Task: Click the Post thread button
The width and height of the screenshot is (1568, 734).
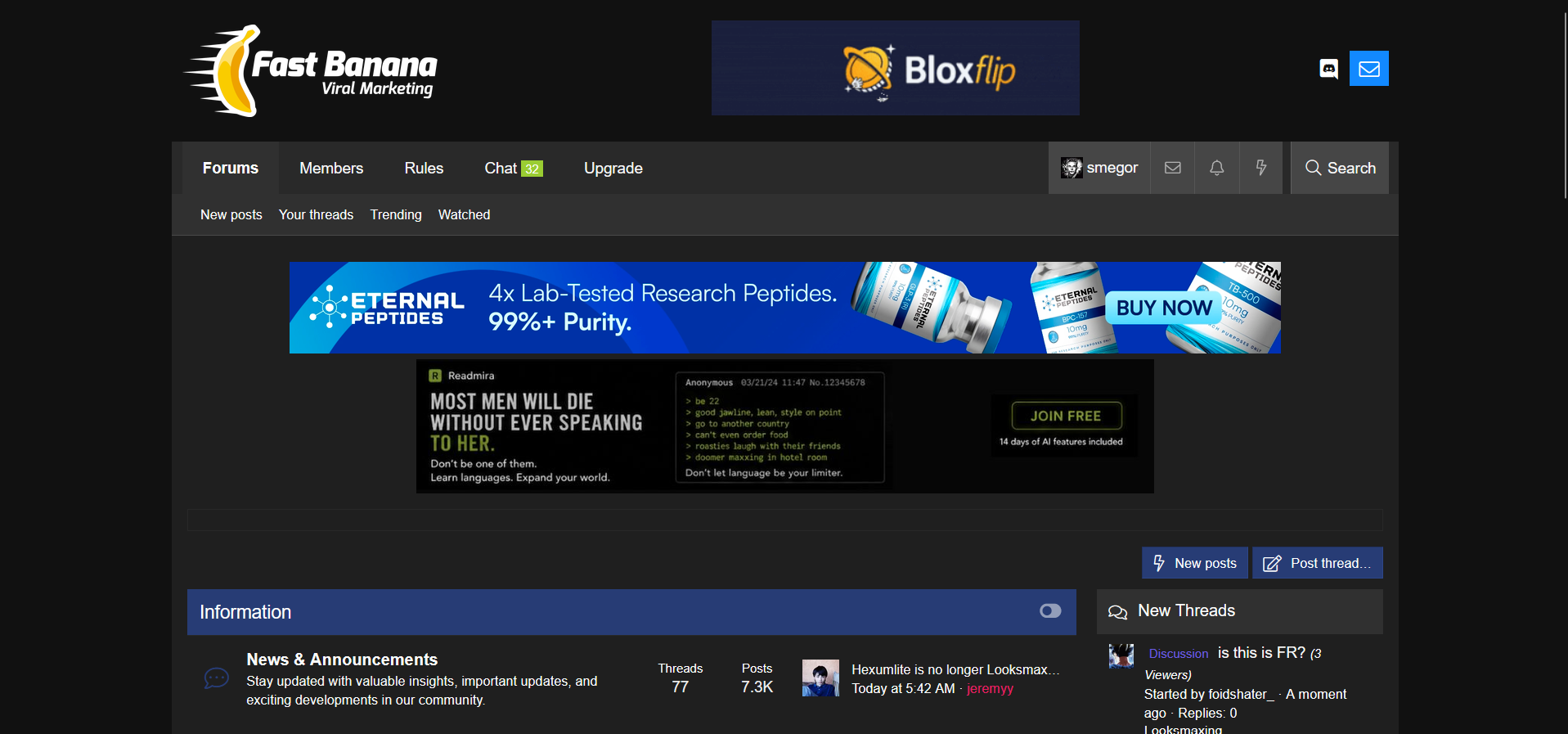Action: pyautogui.click(x=1318, y=563)
